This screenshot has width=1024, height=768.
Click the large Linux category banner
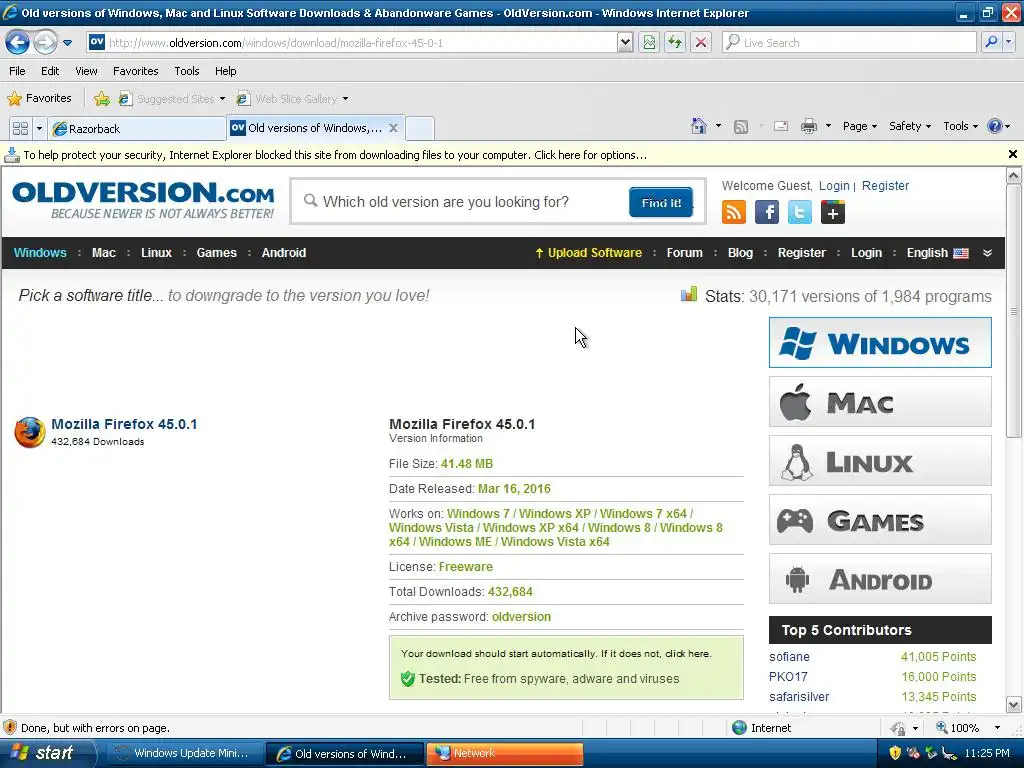pos(880,461)
